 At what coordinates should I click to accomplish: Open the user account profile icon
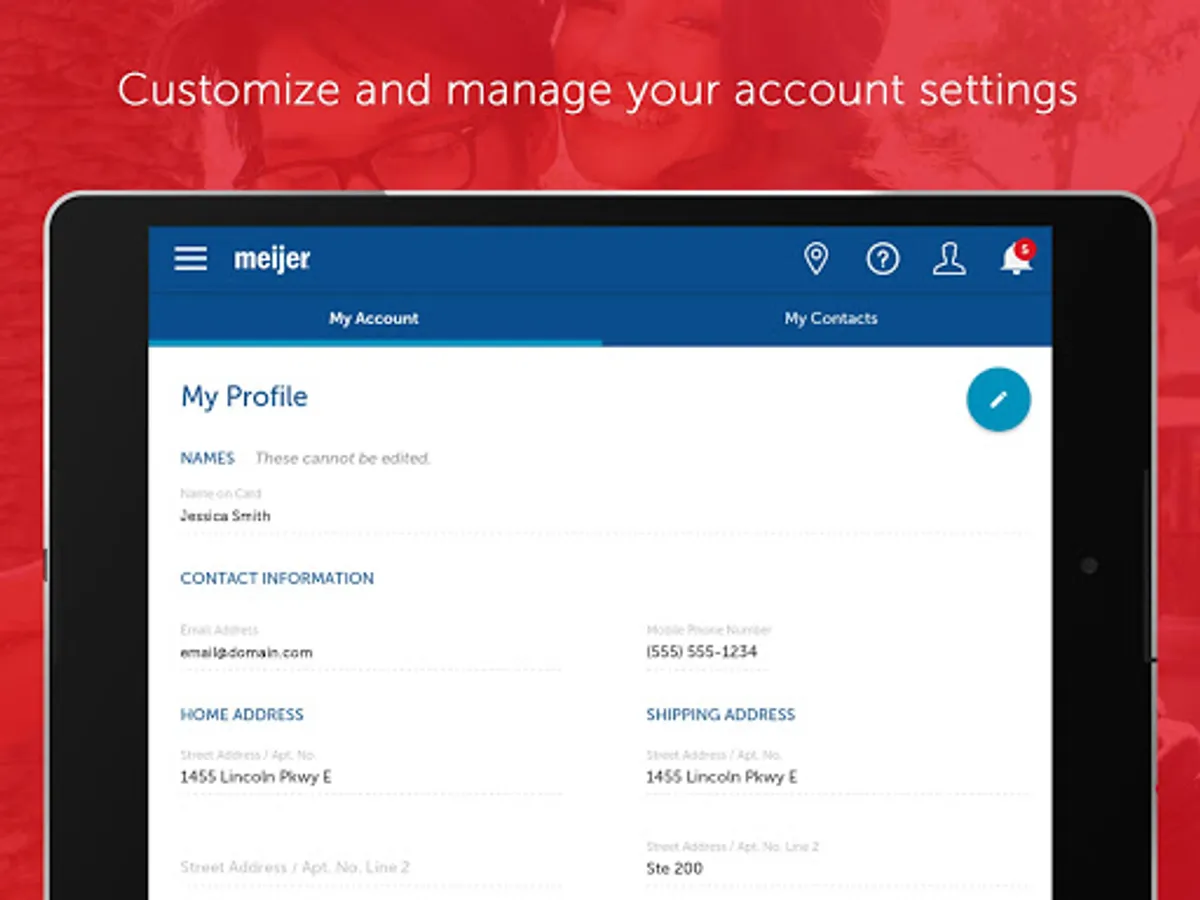click(x=949, y=259)
